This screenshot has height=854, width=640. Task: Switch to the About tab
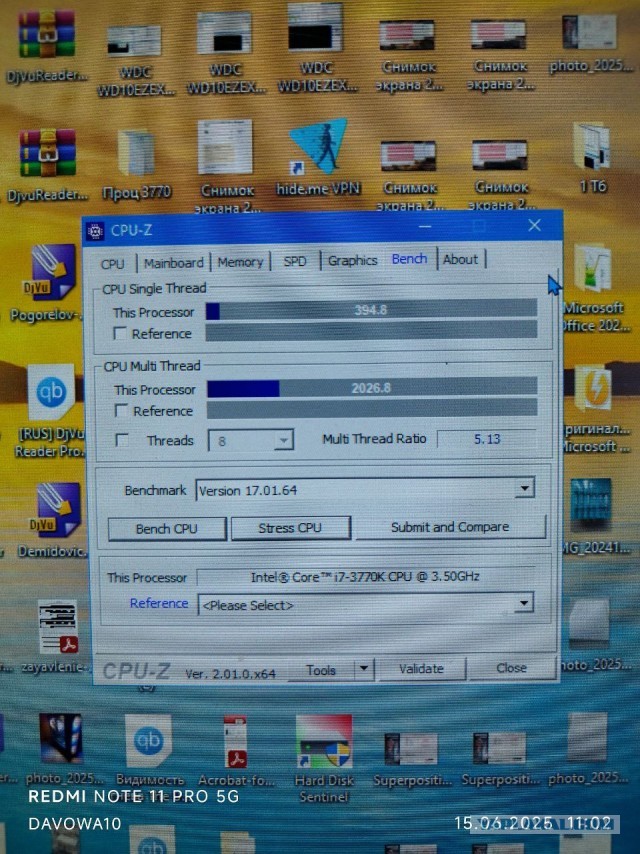460,259
